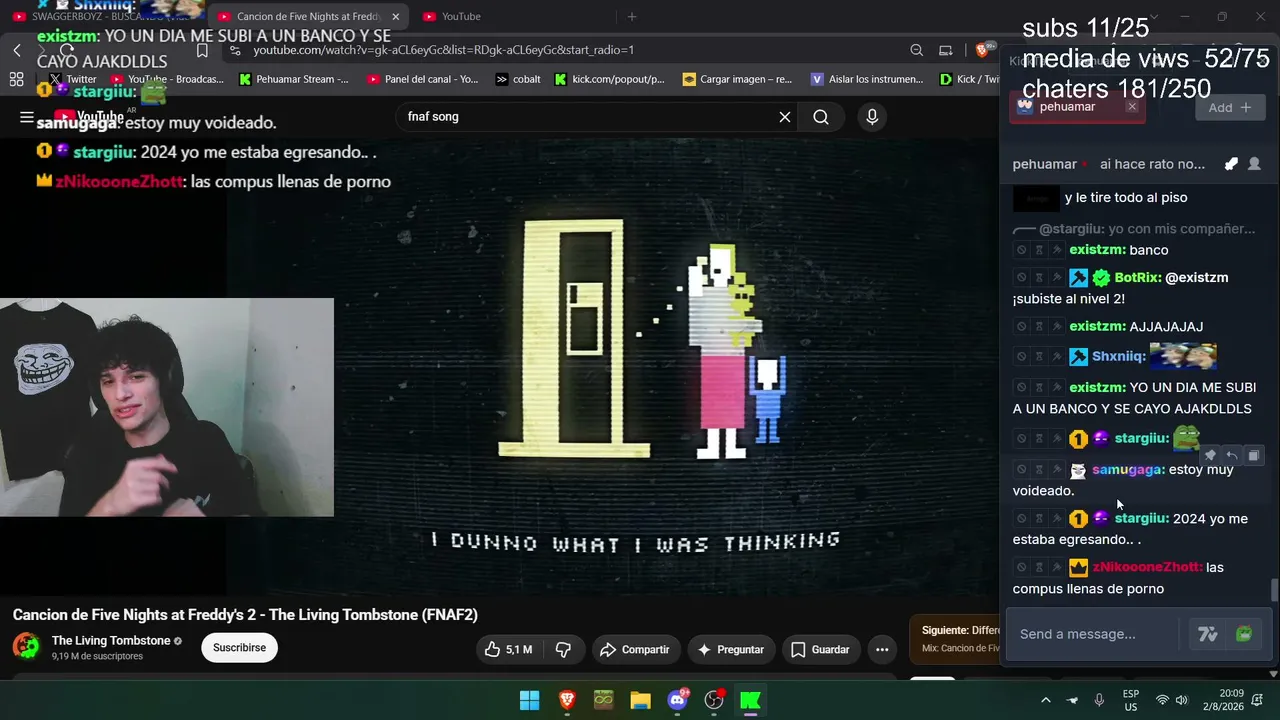Viewport: 1280px width, 720px height.
Task: Copy the hovered samugaga chat message
Action: point(1254,455)
